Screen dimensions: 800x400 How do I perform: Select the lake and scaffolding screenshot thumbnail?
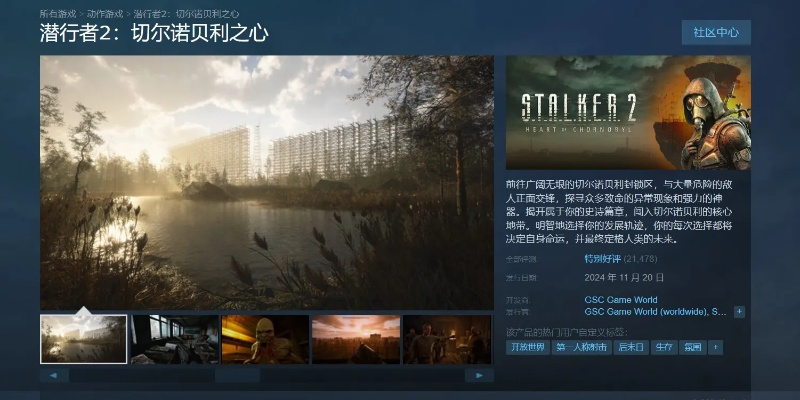click(83, 339)
